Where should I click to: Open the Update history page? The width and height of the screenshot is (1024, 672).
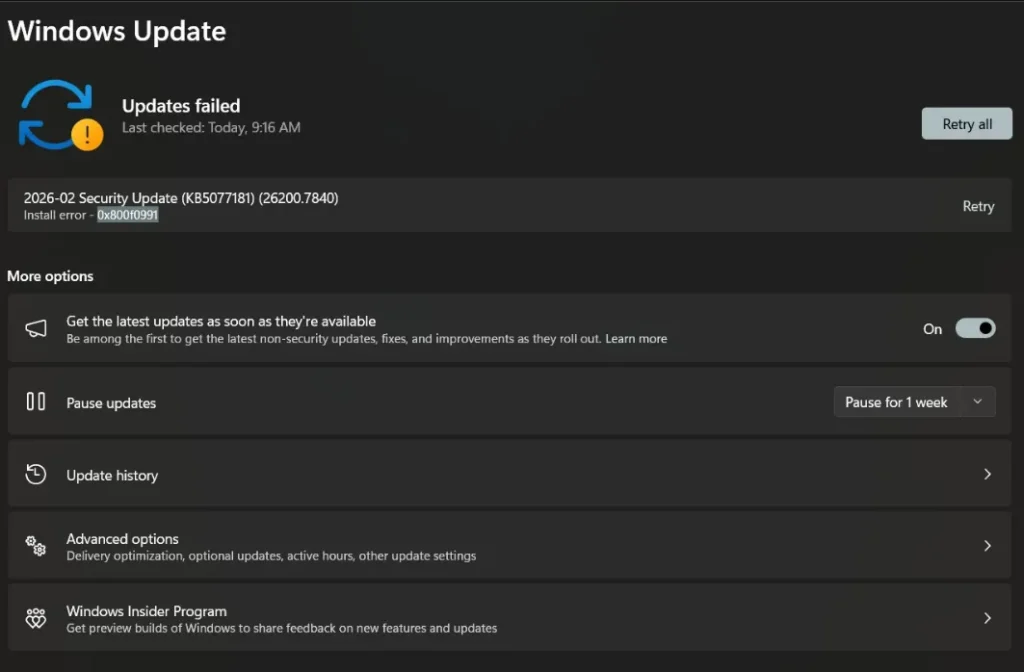[x=112, y=474]
